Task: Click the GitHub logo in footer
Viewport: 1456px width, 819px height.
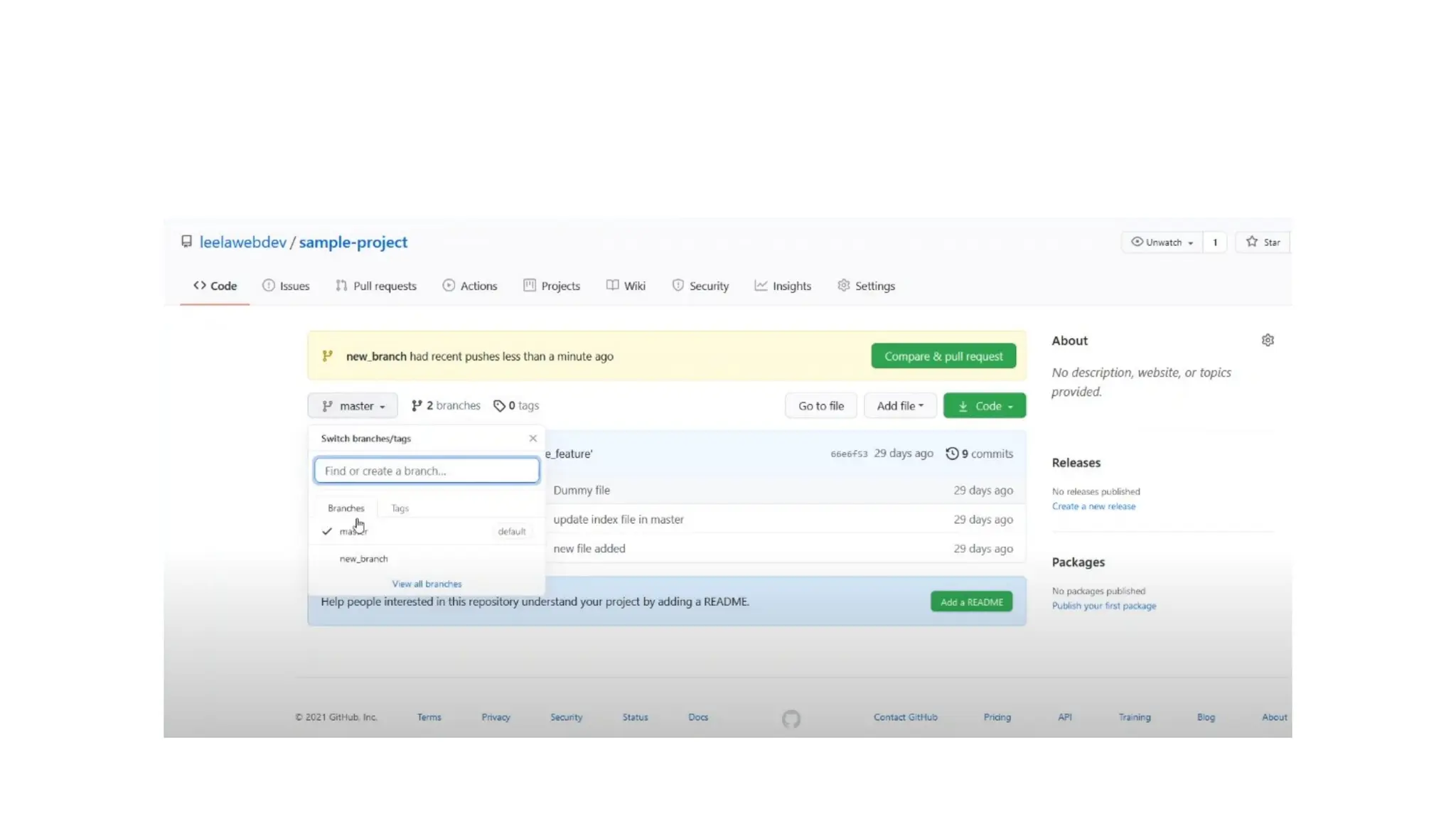Action: pyautogui.click(x=791, y=719)
